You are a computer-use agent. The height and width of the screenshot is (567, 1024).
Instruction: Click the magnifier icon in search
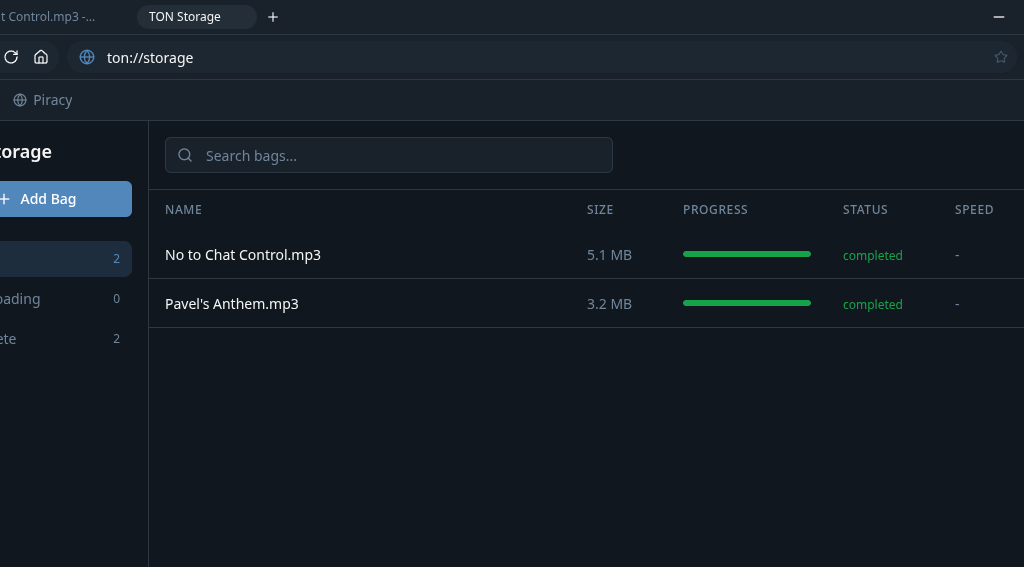point(185,156)
